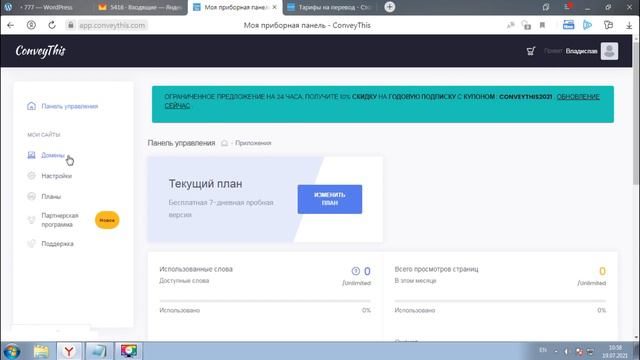
Task: Open the username Владислав in header
Action: click(581, 51)
